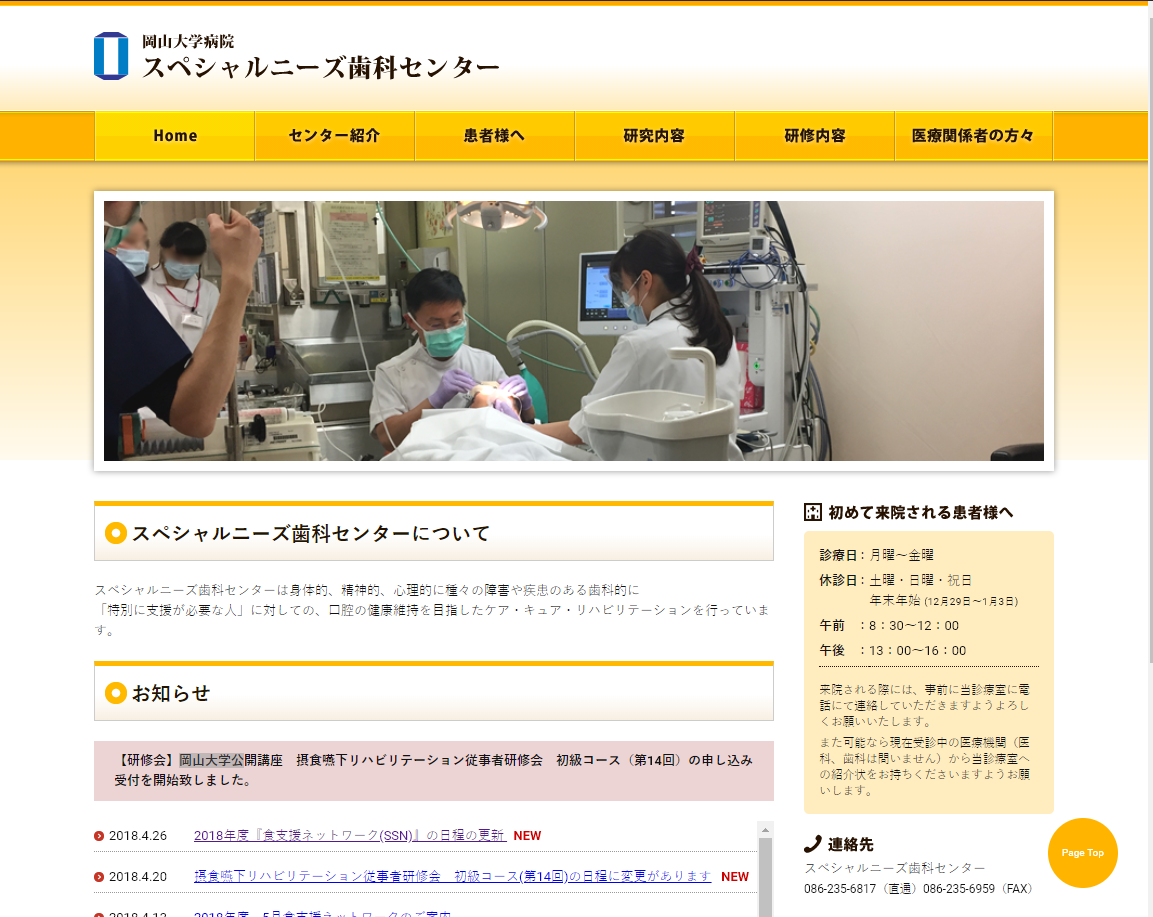Click the date text 2018.4.26
This screenshot has height=917, width=1153.
pos(138,836)
